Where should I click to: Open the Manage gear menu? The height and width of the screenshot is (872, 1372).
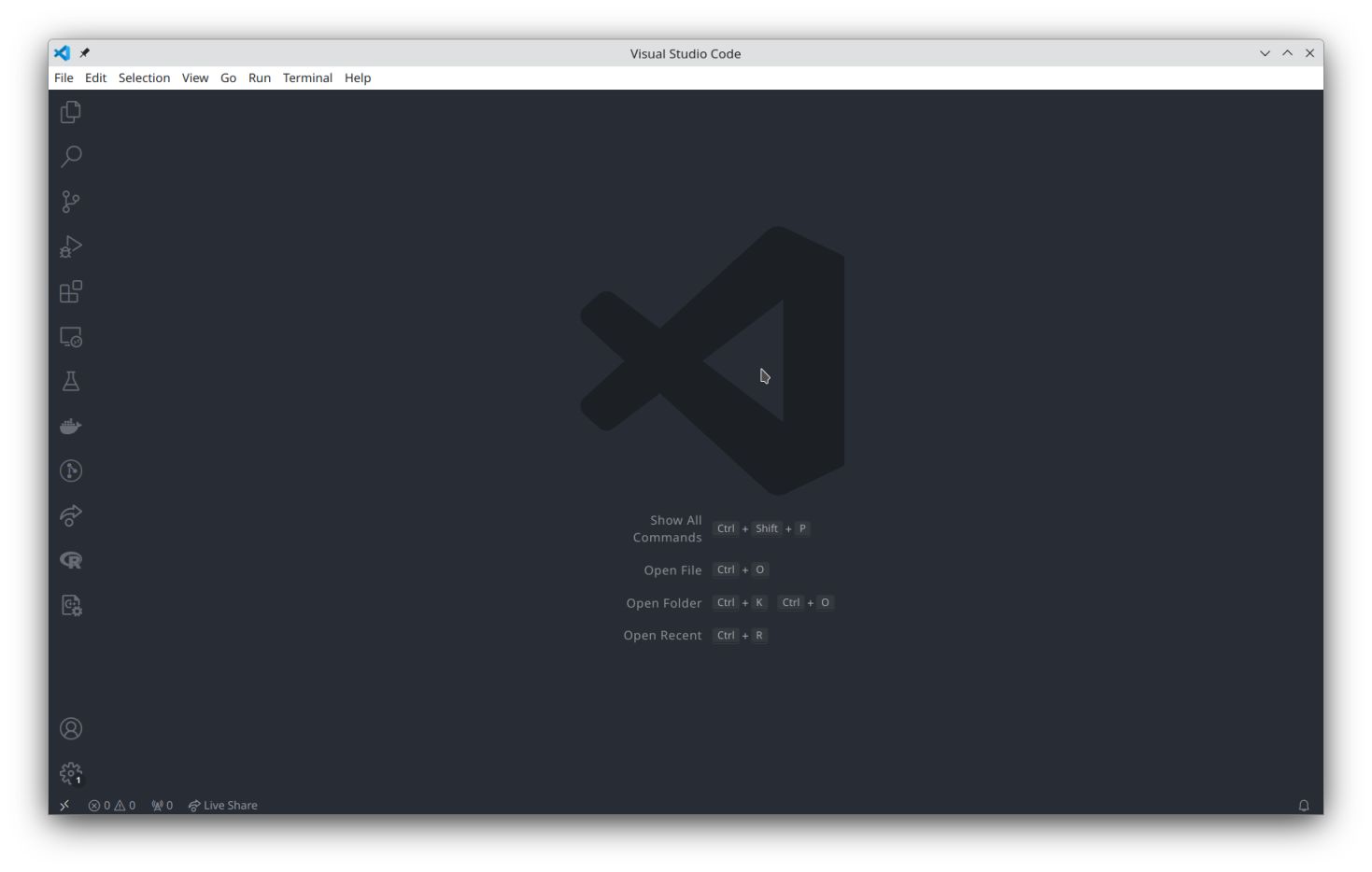pos(71,773)
